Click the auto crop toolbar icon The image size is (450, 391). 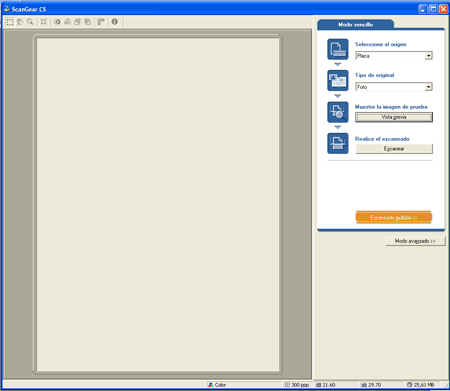pos(43,22)
